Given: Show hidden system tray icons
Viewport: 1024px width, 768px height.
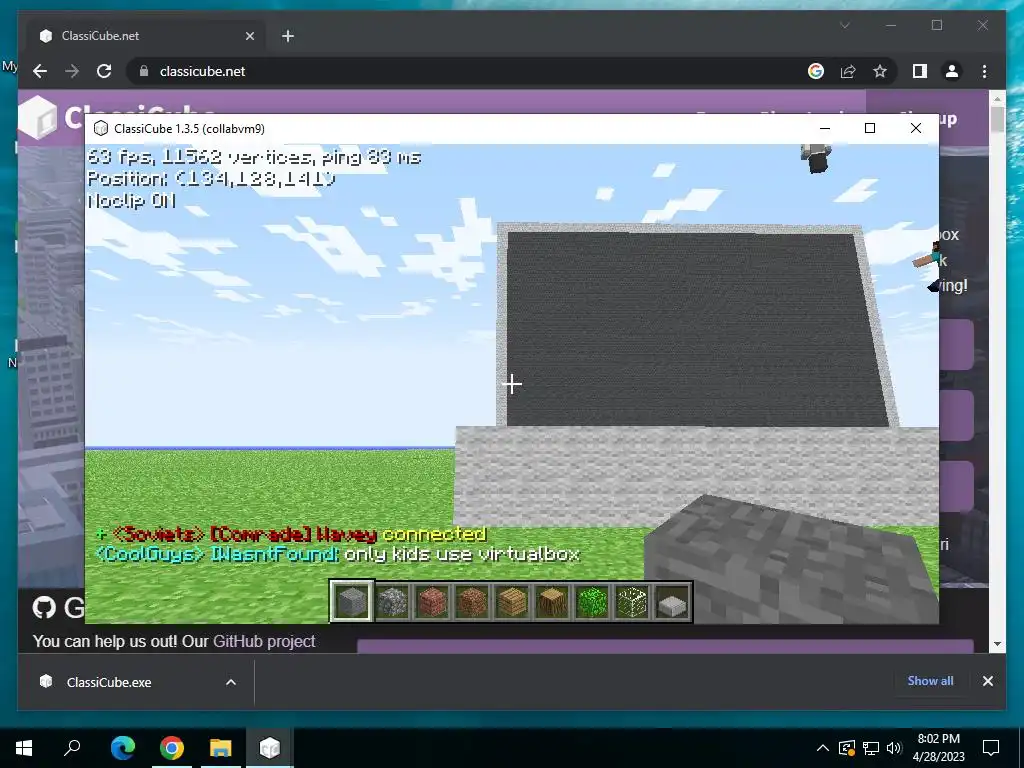Looking at the screenshot, I should coord(823,748).
